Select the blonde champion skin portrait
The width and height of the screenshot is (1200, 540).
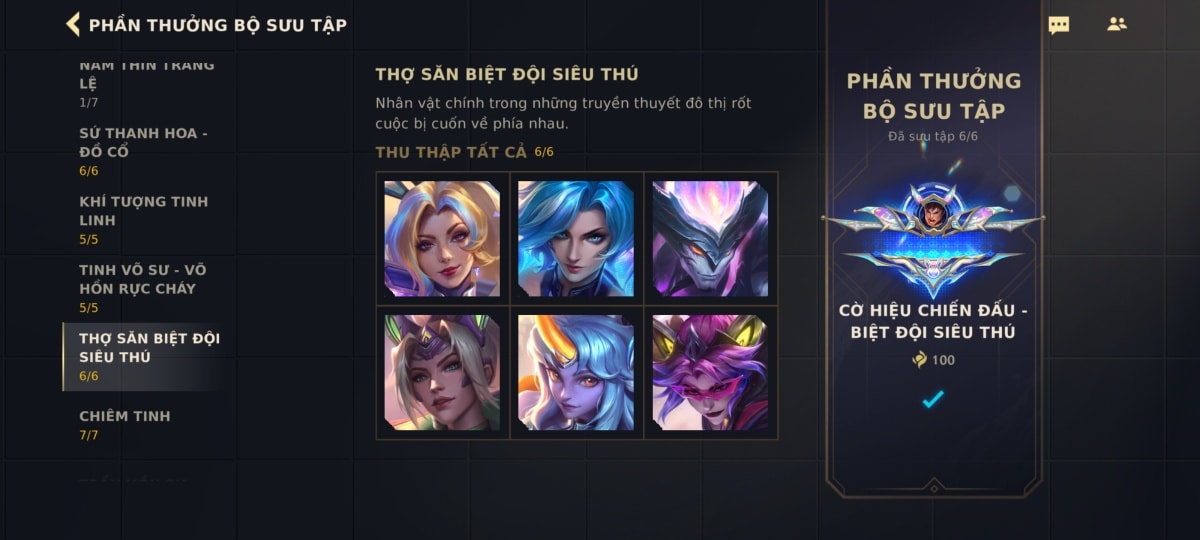click(x=442, y=239)
